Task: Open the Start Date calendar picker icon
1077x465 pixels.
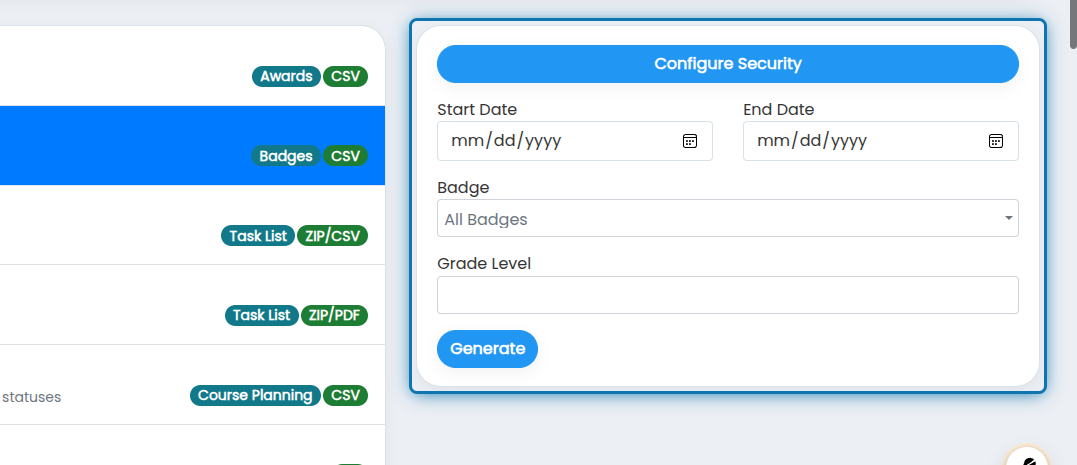Action: [x=690, y=141]
